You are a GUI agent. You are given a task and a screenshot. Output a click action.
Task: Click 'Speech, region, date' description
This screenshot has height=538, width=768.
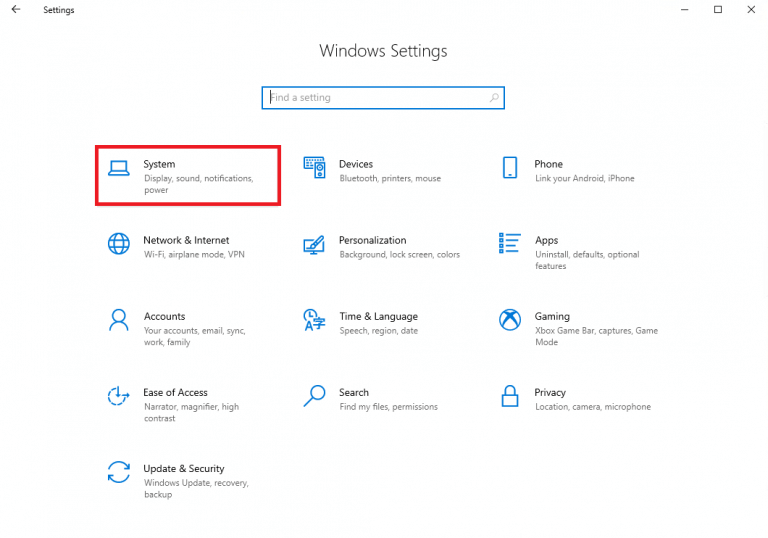[379, 331]
